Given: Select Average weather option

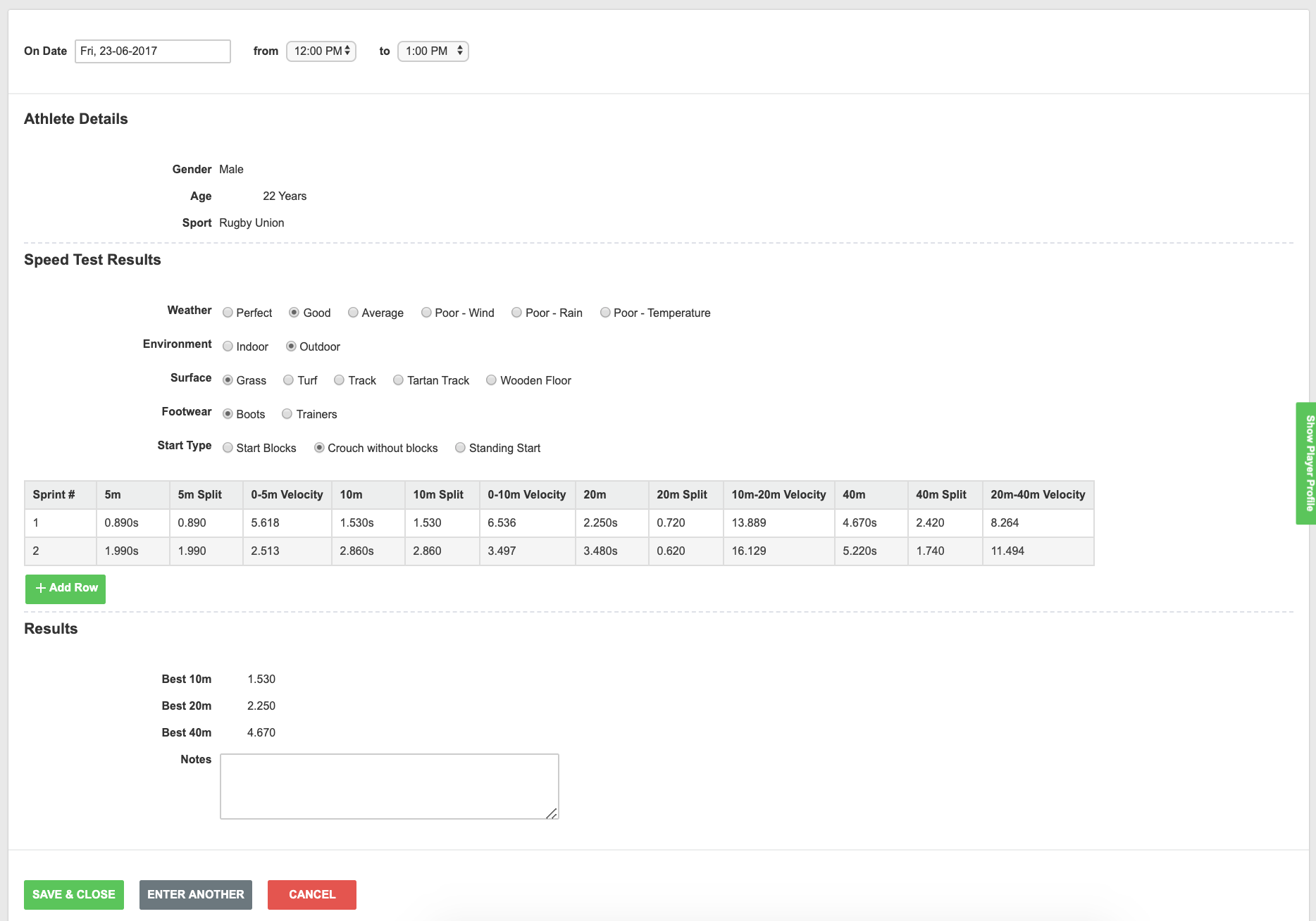Looking at the screenshot, I should pyautogui.click(x=353, y=313).
